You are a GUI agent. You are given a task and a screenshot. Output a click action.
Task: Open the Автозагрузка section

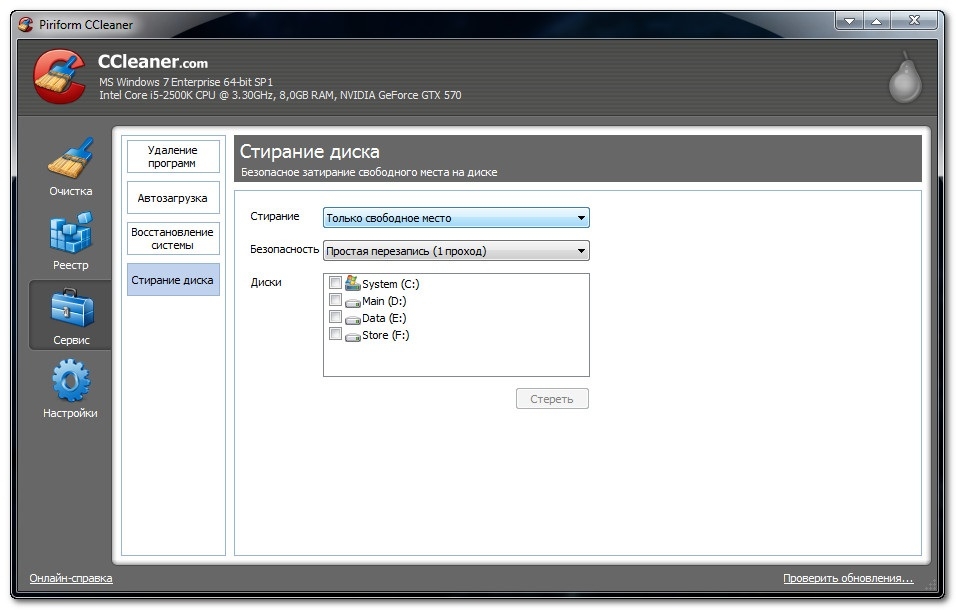(x=172, y=198)
